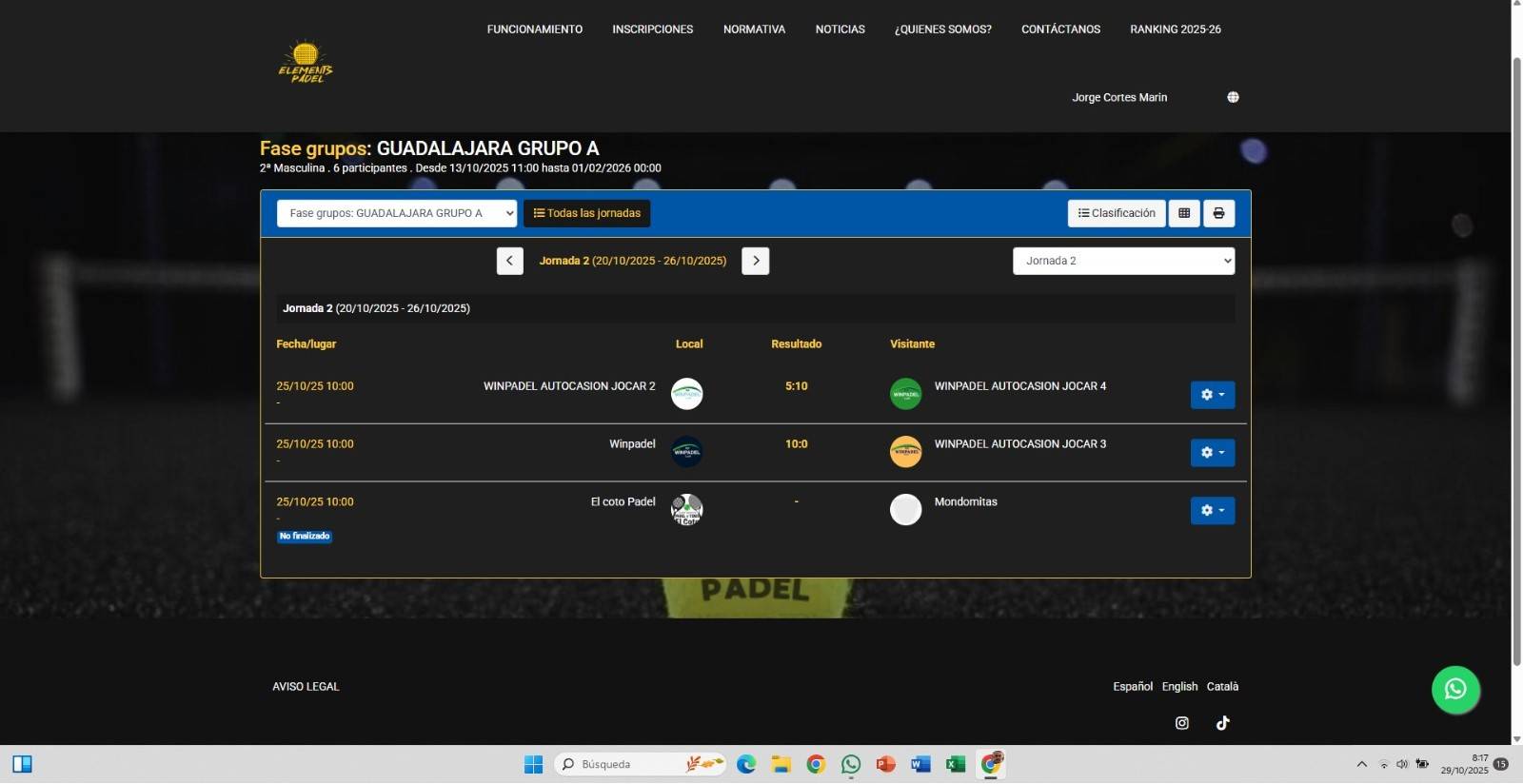Click the Winpadel team logo

[686, 452]
